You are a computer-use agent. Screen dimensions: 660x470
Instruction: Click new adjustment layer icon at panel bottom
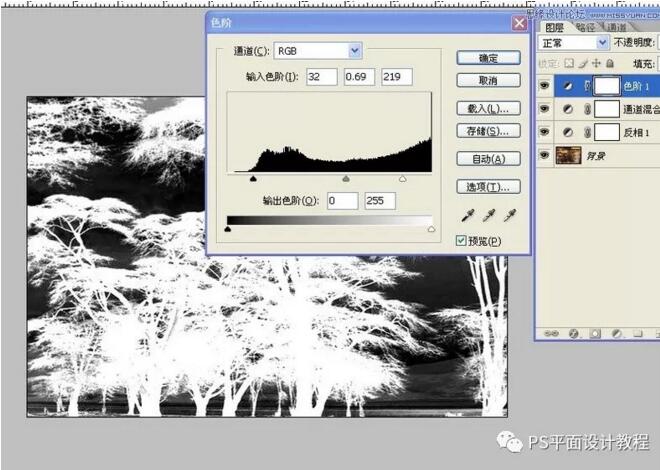[616, 333]
